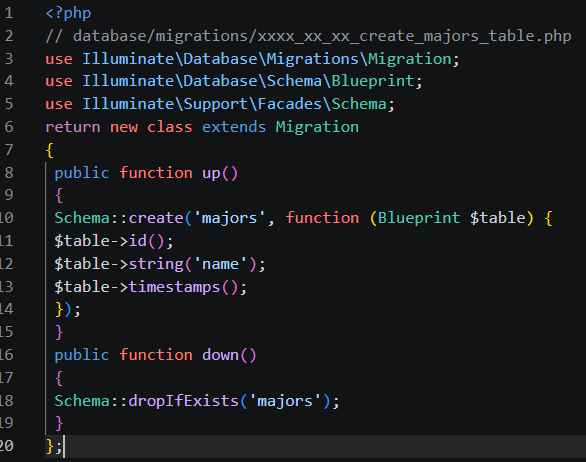This screenshot has width=586, height=462.
Task: Click 'Migrations\Migration' use statement on line 3
Action: pos(359,59)
